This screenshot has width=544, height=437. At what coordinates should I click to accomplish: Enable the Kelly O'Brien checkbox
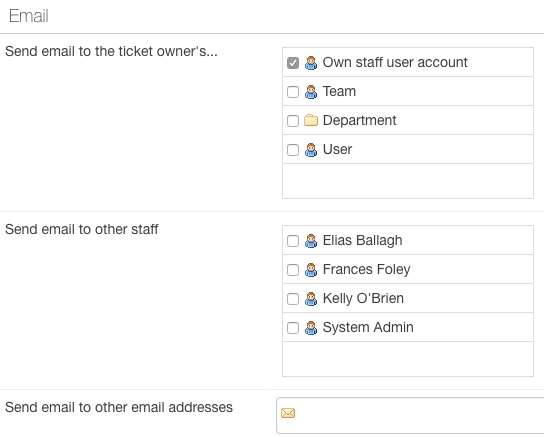(x=293, y=299)
